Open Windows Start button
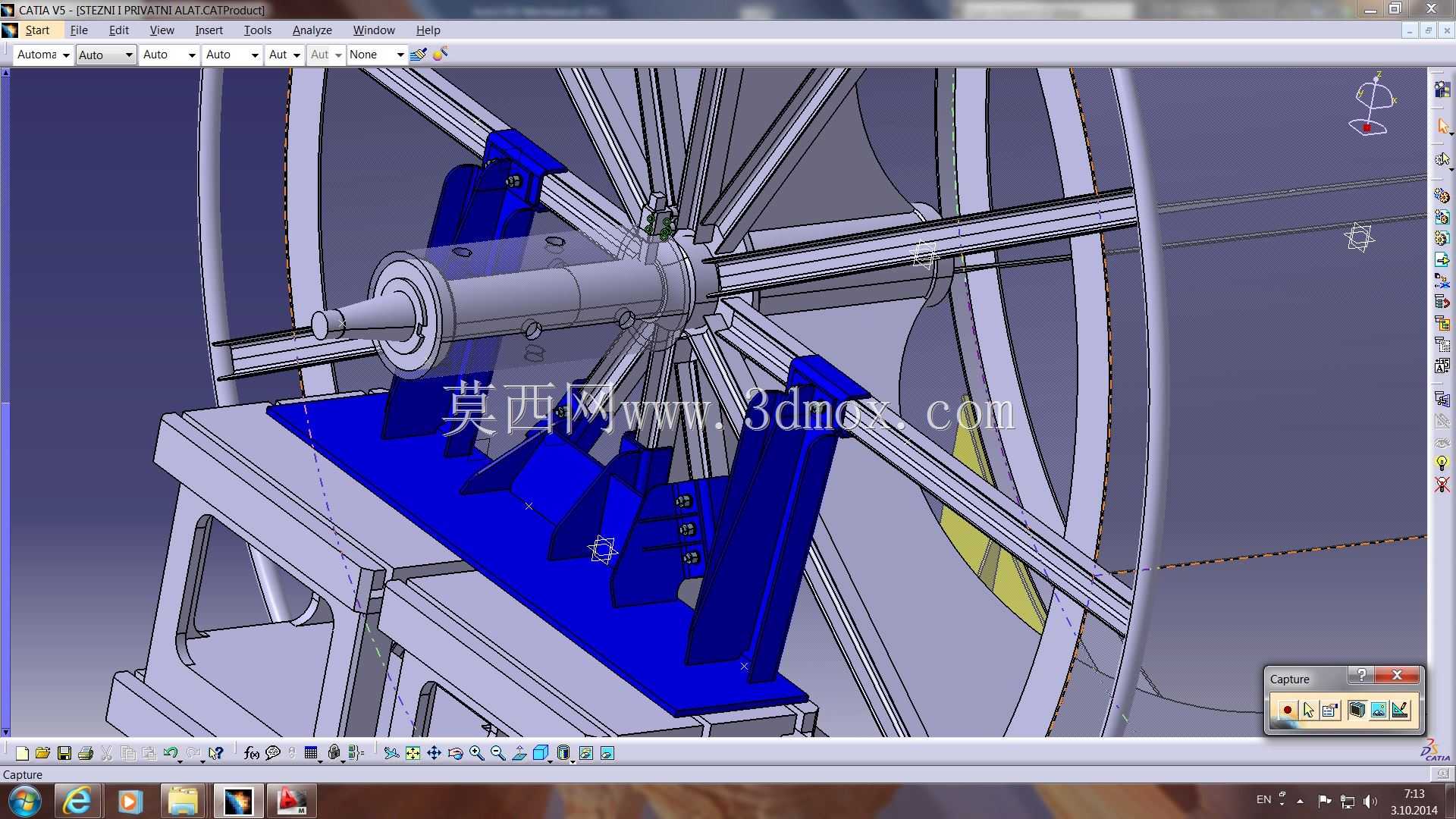Screen dimensions: 1456x819 (25, 801)
